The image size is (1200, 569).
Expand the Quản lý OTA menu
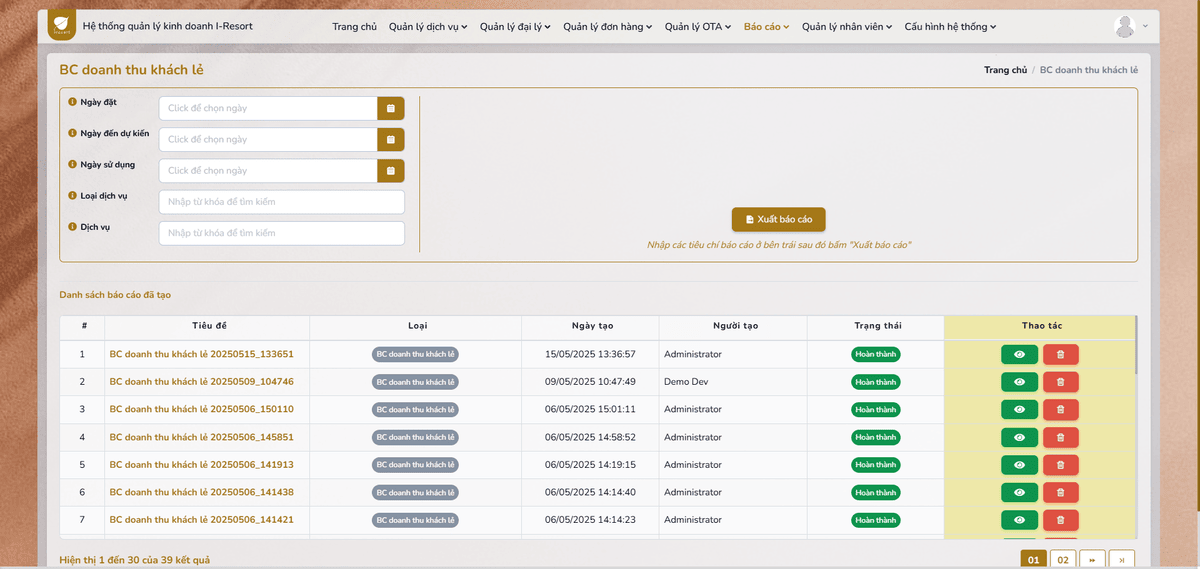pyautogui.click(x=698, y=27)
